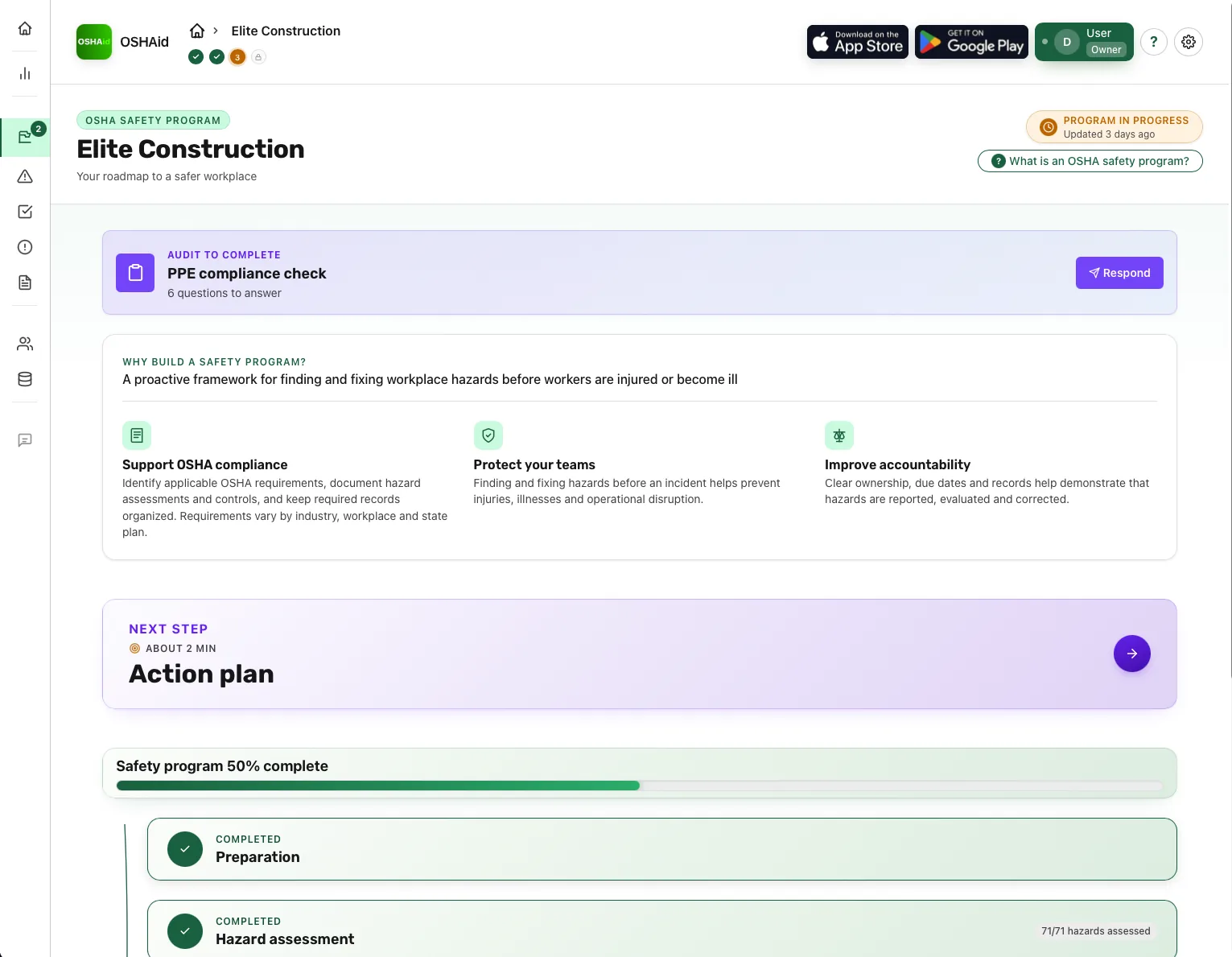
Task: Click the Improve accountability scales icon
Action: tap(839, 435)
